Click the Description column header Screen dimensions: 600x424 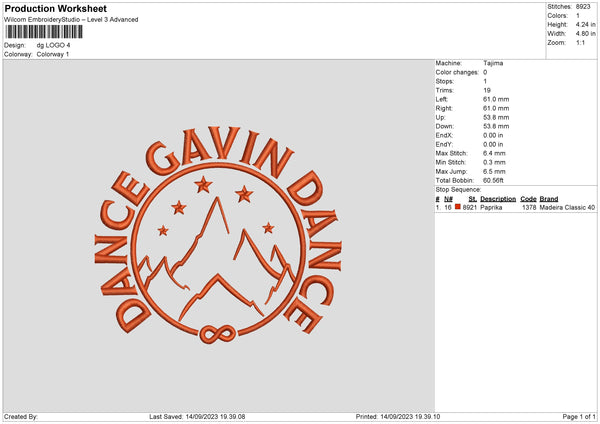(498, 199)
